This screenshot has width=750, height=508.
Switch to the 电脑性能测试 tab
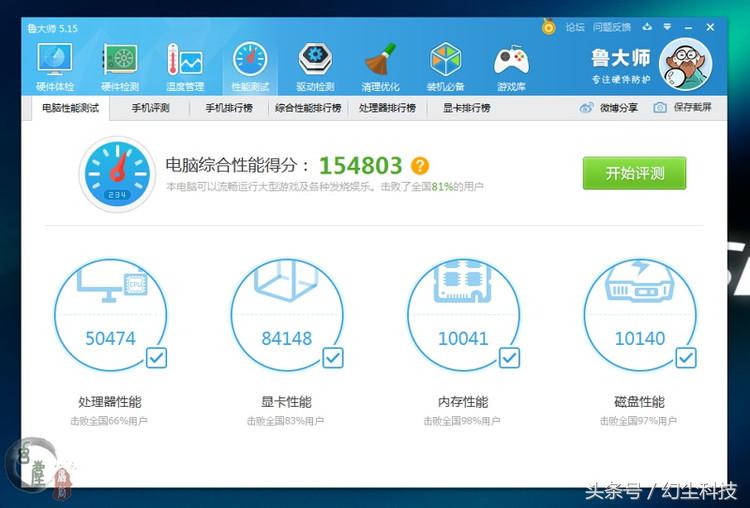click(70, 108)
